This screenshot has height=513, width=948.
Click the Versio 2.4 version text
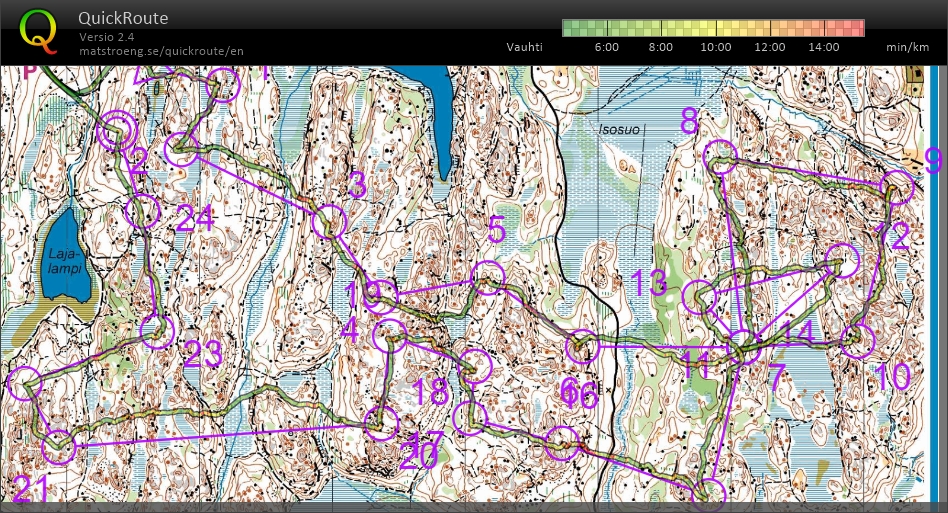[109, 37]
